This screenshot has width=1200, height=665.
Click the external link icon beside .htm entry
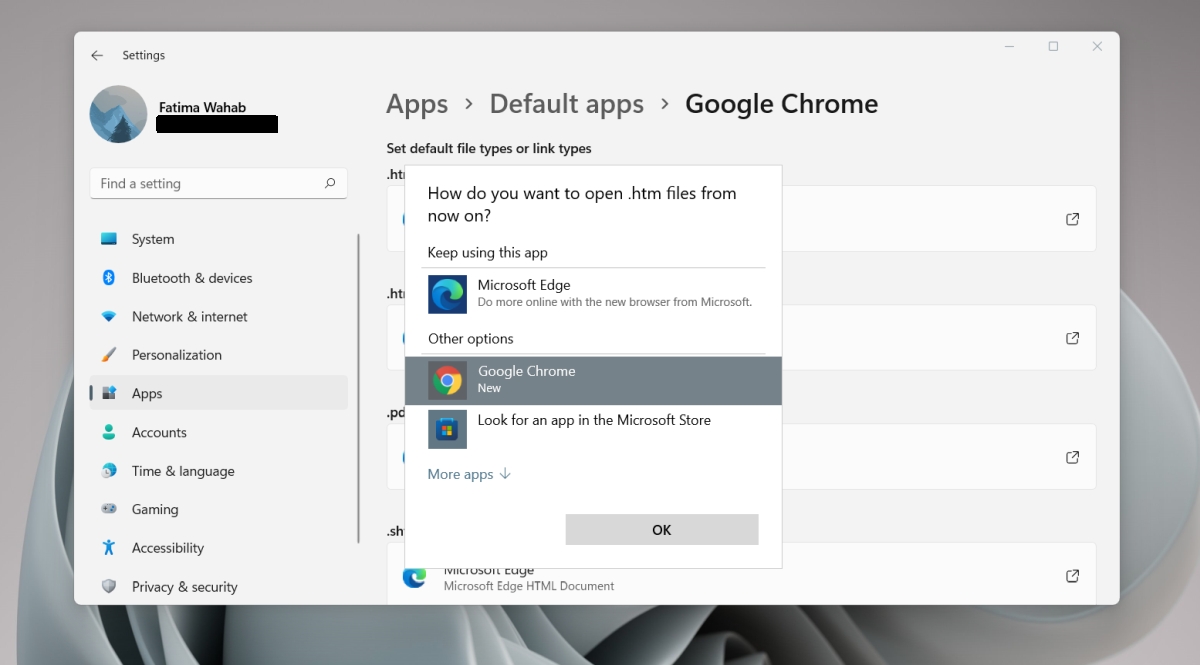click(x=1071, y=219)
